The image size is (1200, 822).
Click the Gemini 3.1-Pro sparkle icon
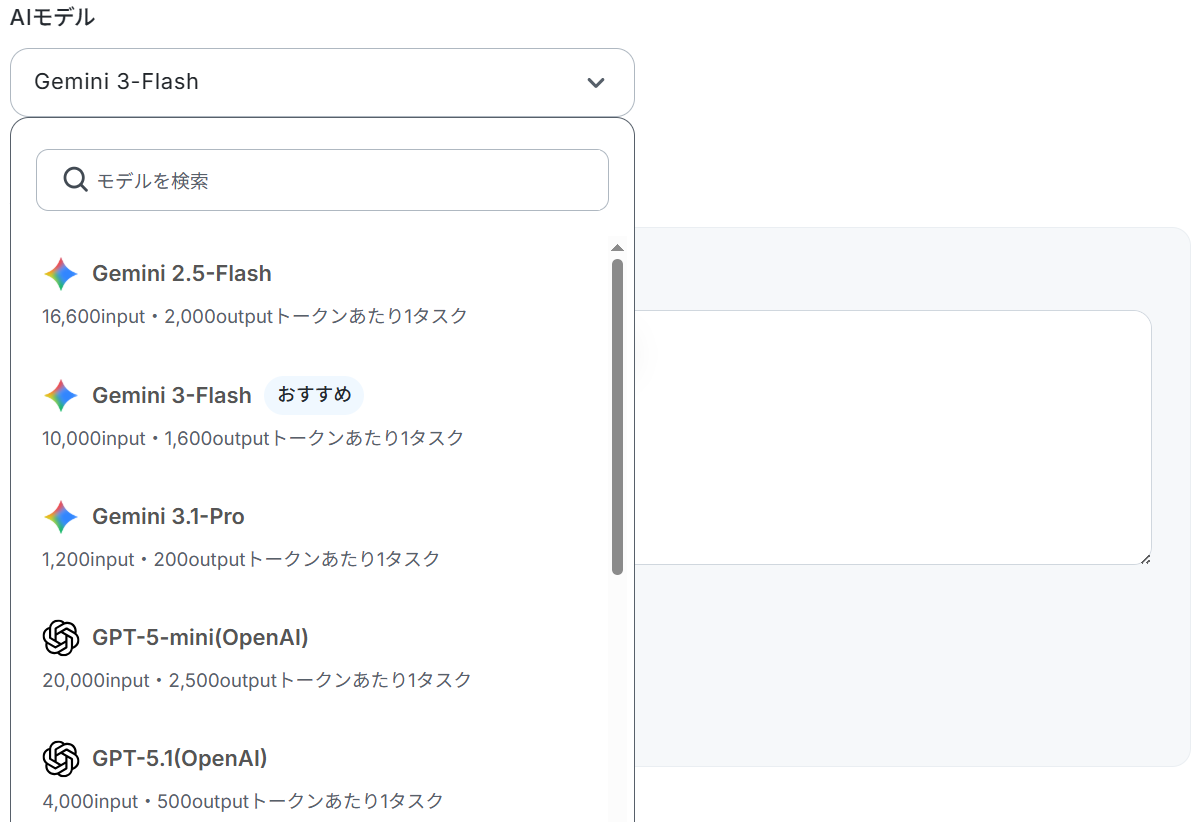[61, 517]
